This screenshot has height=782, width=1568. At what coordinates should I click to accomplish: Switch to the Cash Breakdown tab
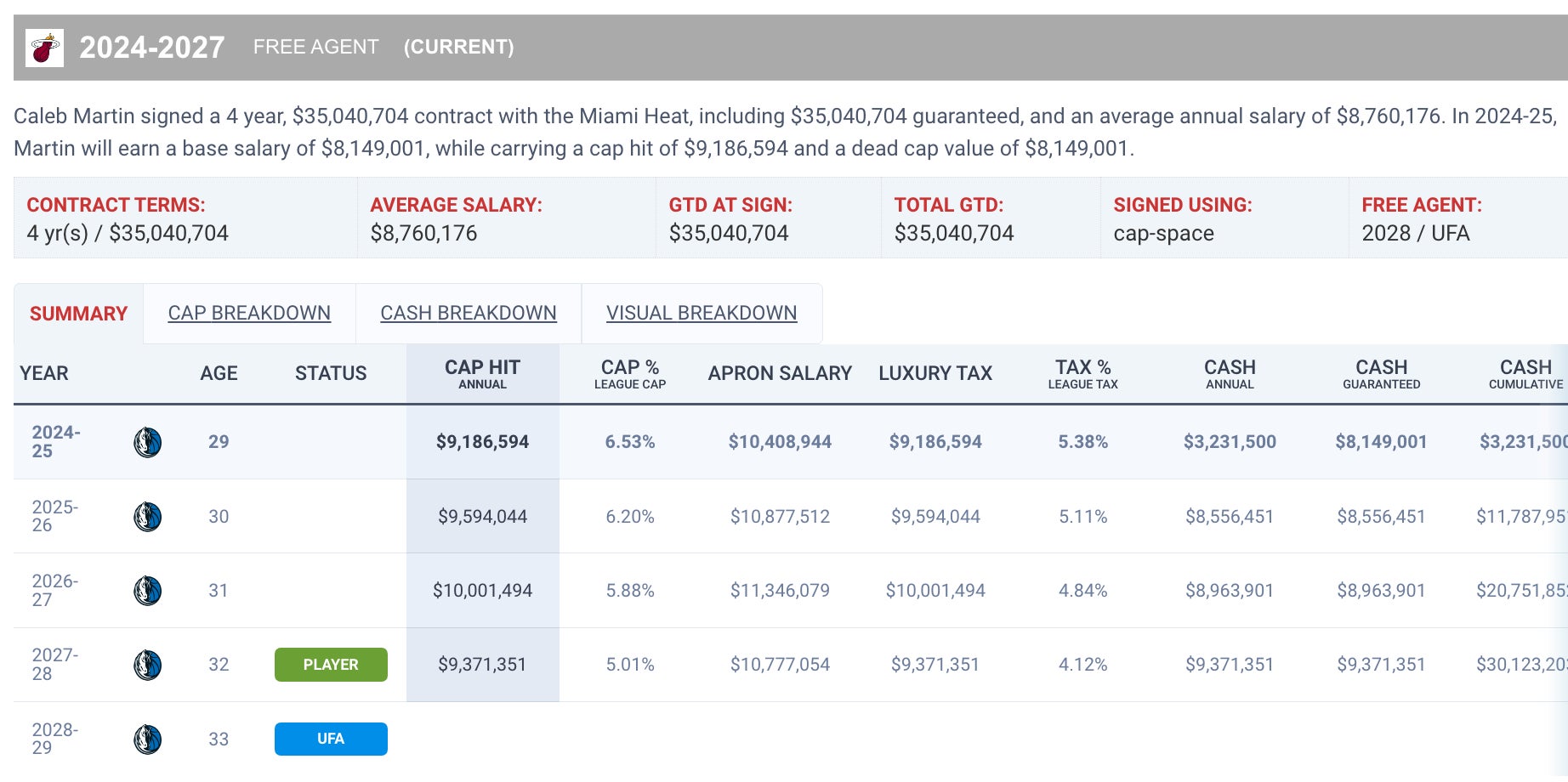(x=469, y=313)
